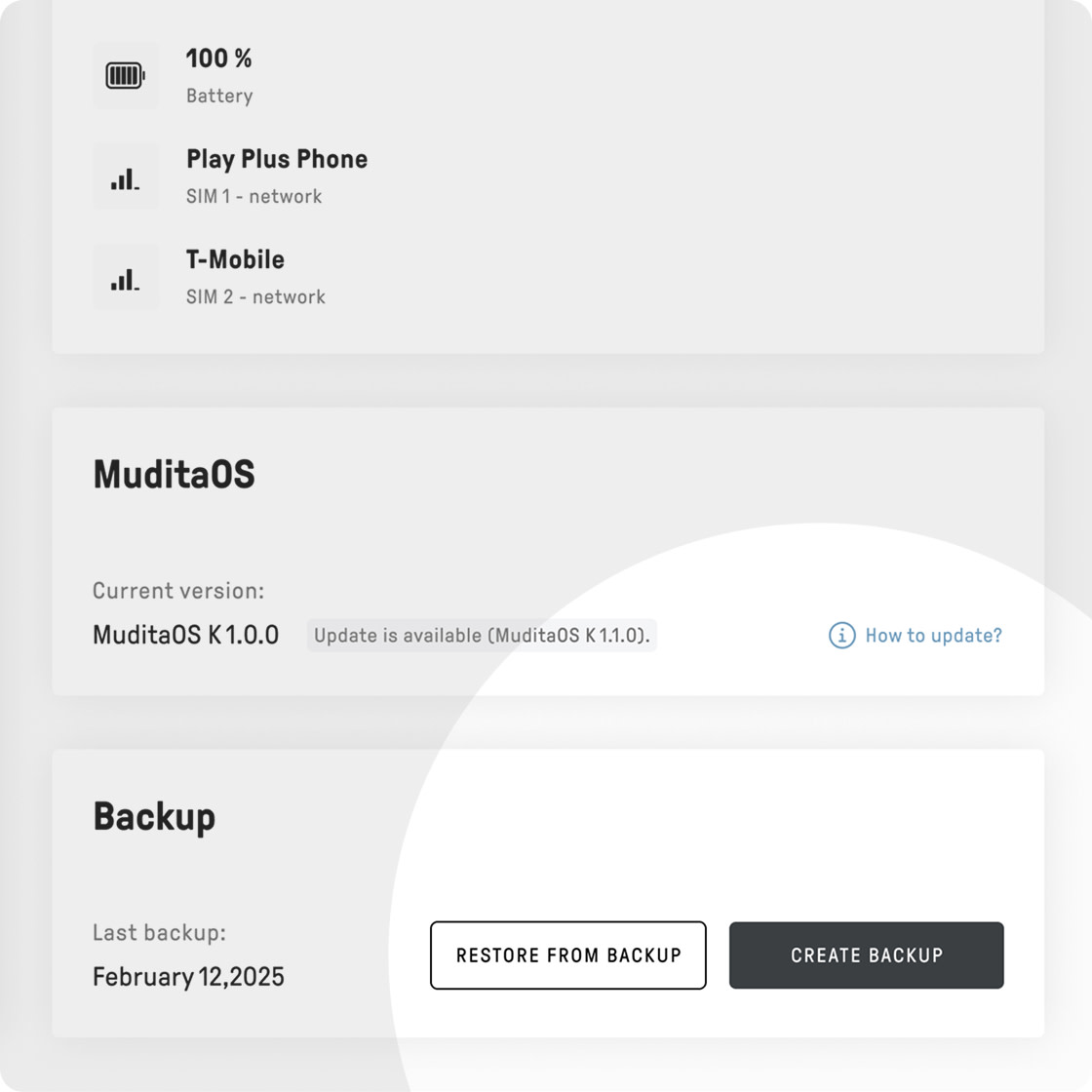Viewport: 1092px width, 1092px height.
Task: Click the Current version: label
Action: click(x=179, y=591)
